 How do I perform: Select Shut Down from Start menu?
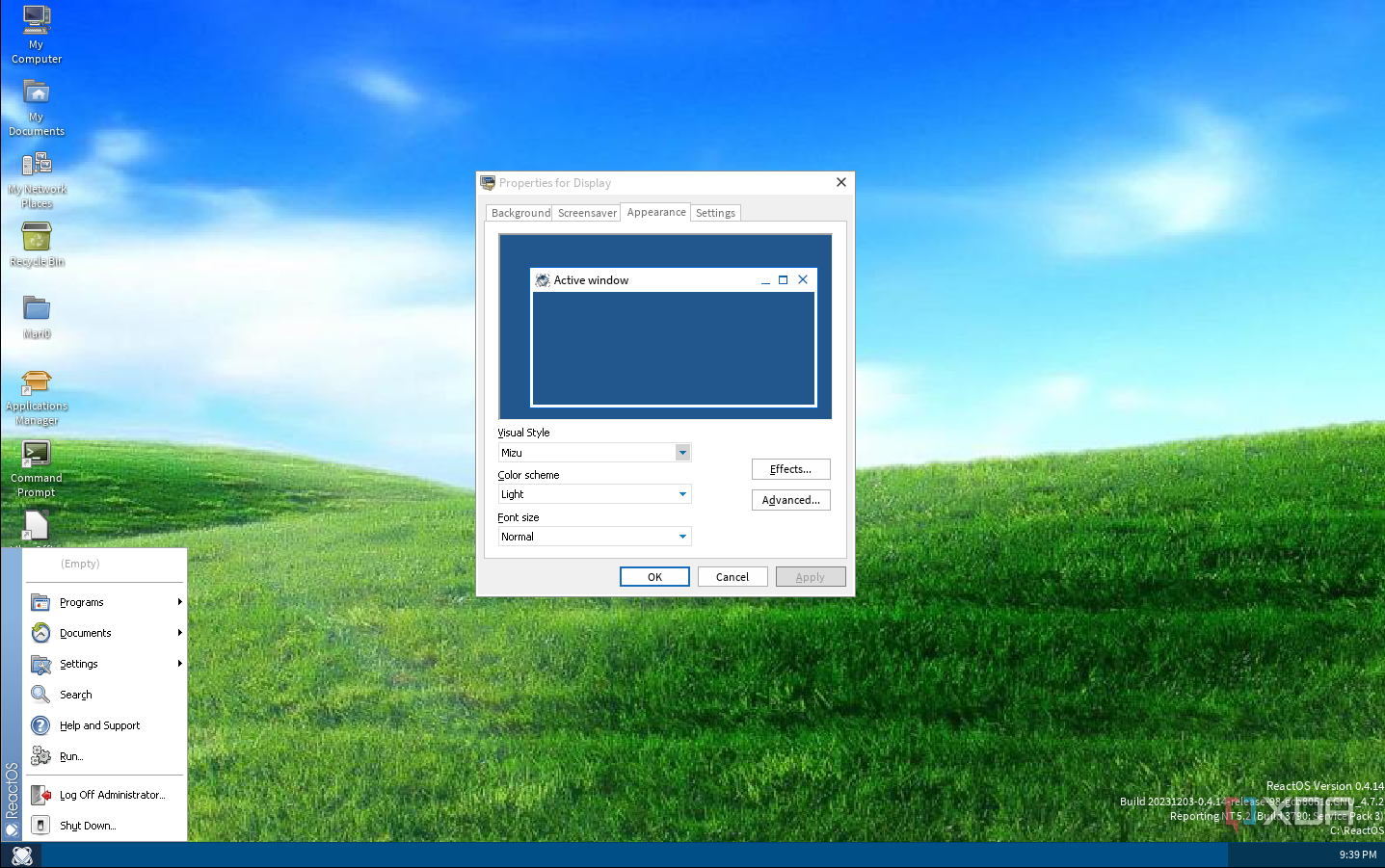click(x=87, y=826)
